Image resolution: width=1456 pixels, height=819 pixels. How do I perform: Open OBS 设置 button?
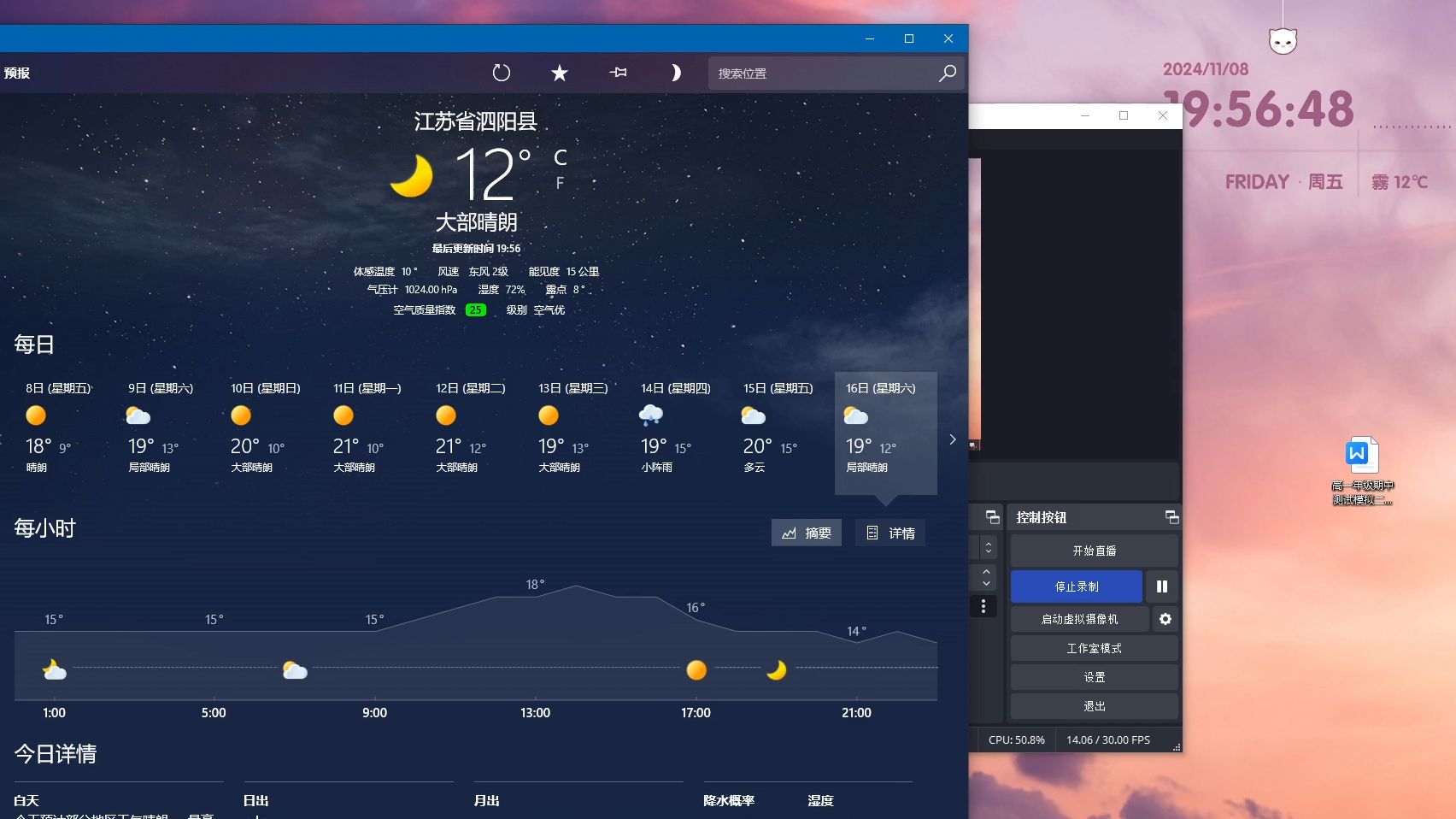[1095, 677]
